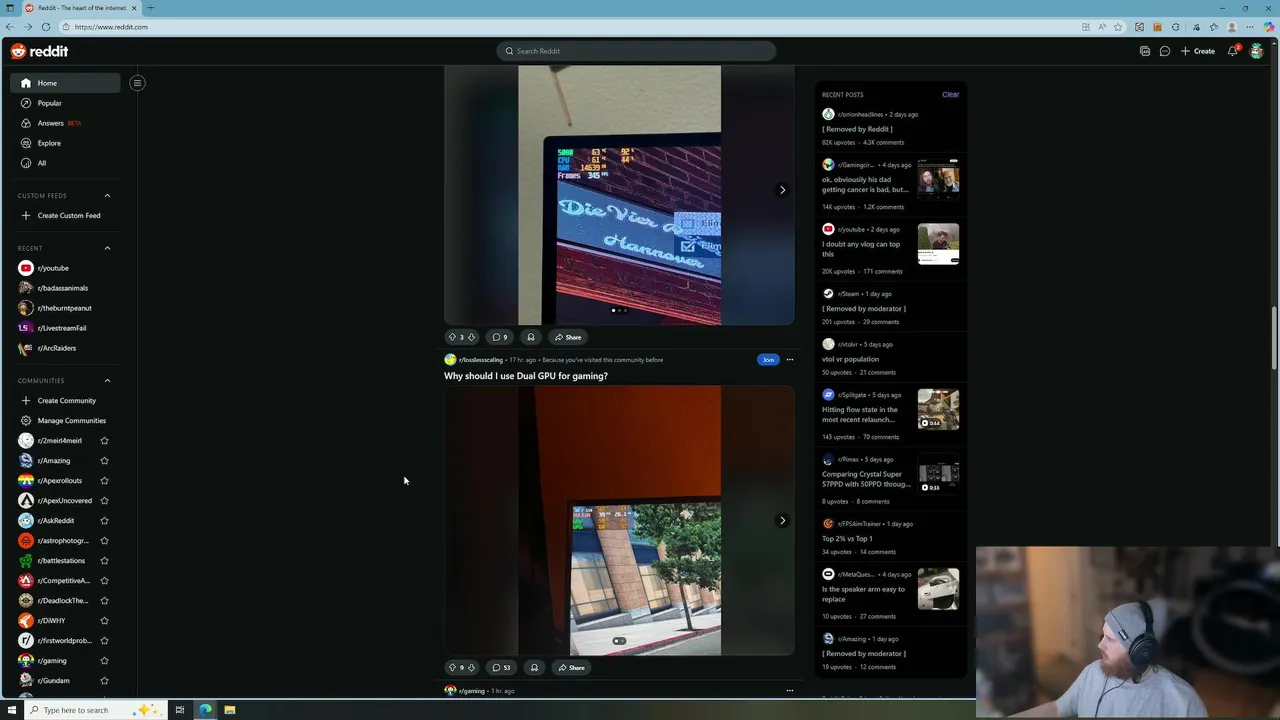
Task: Favorite r/Gundam with its star
Action: (x=104, y=681)
